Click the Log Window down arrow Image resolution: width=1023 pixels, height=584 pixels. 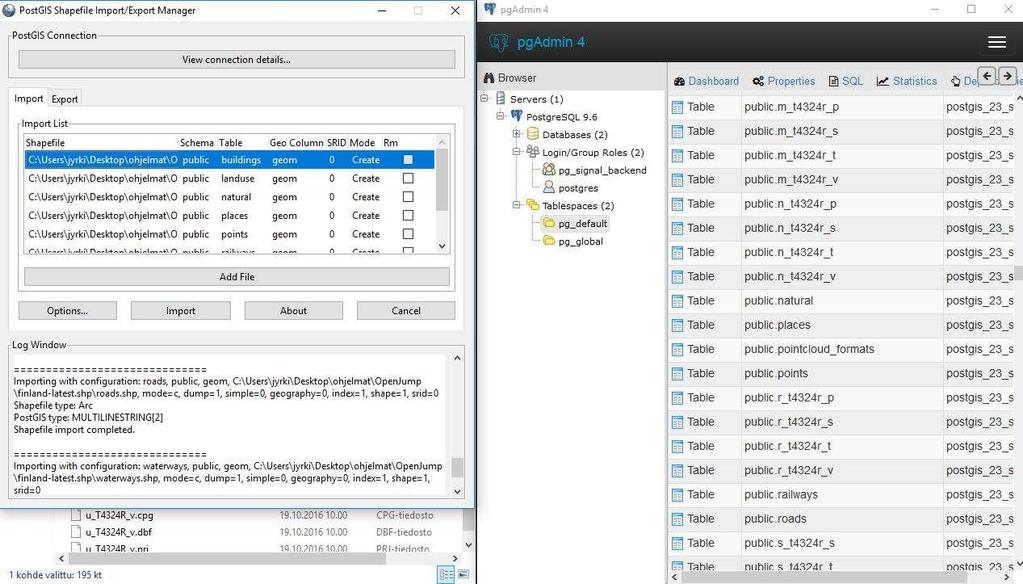coord(457,491)
